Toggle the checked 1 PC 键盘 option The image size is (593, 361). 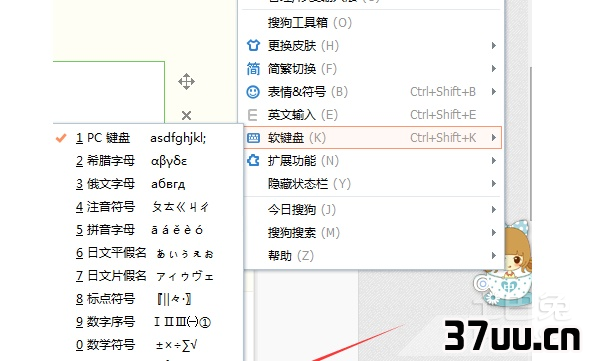click(147, 138)
